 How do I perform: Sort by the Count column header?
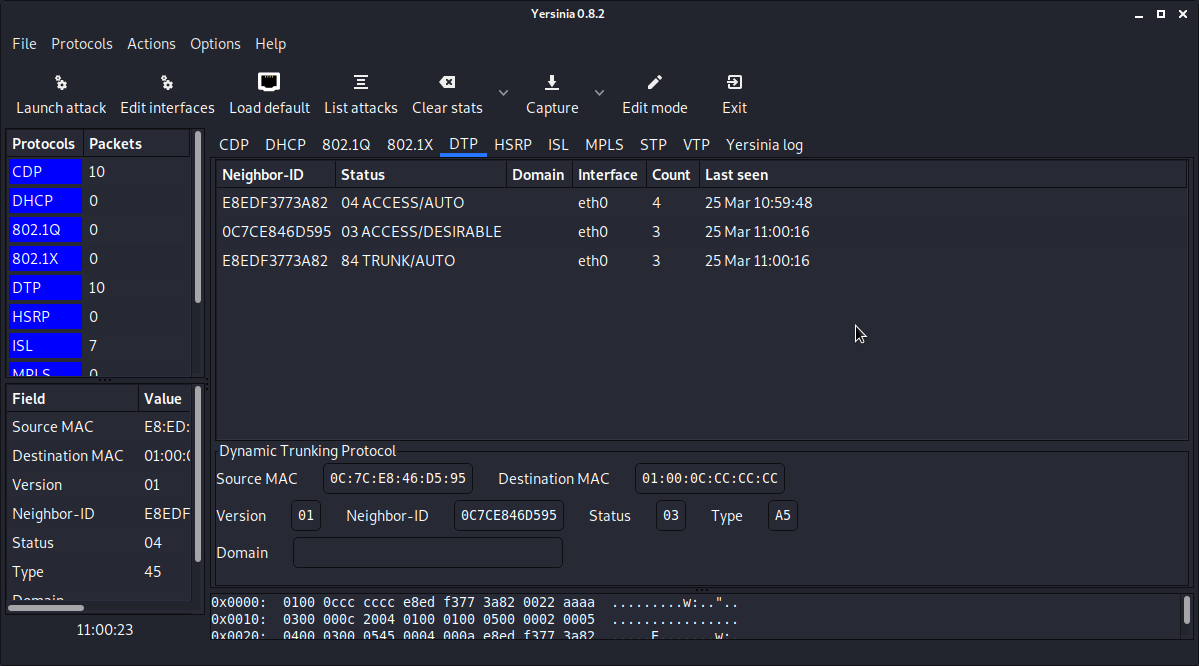tap(672, 175)
